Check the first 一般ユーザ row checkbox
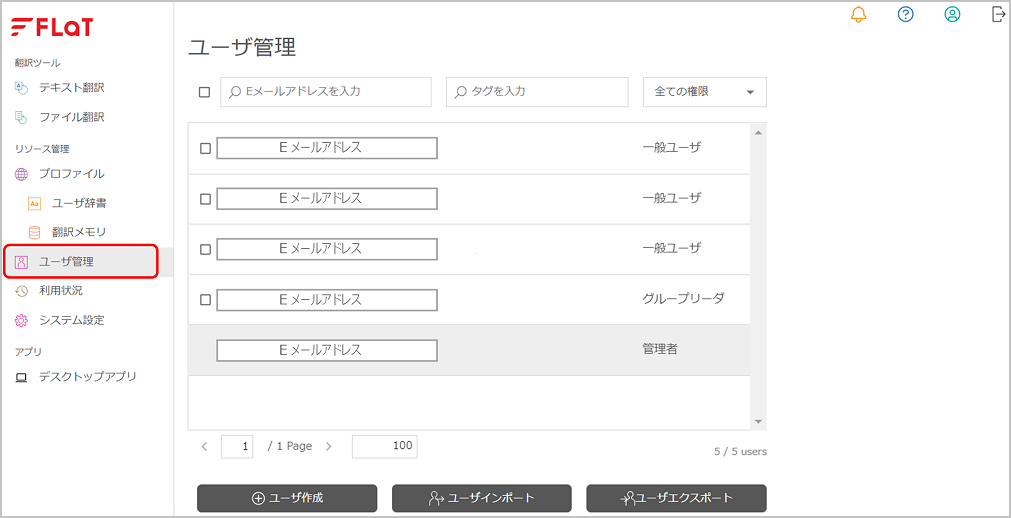The height and width of the screenshot is (518, 1011). [205, 148]
